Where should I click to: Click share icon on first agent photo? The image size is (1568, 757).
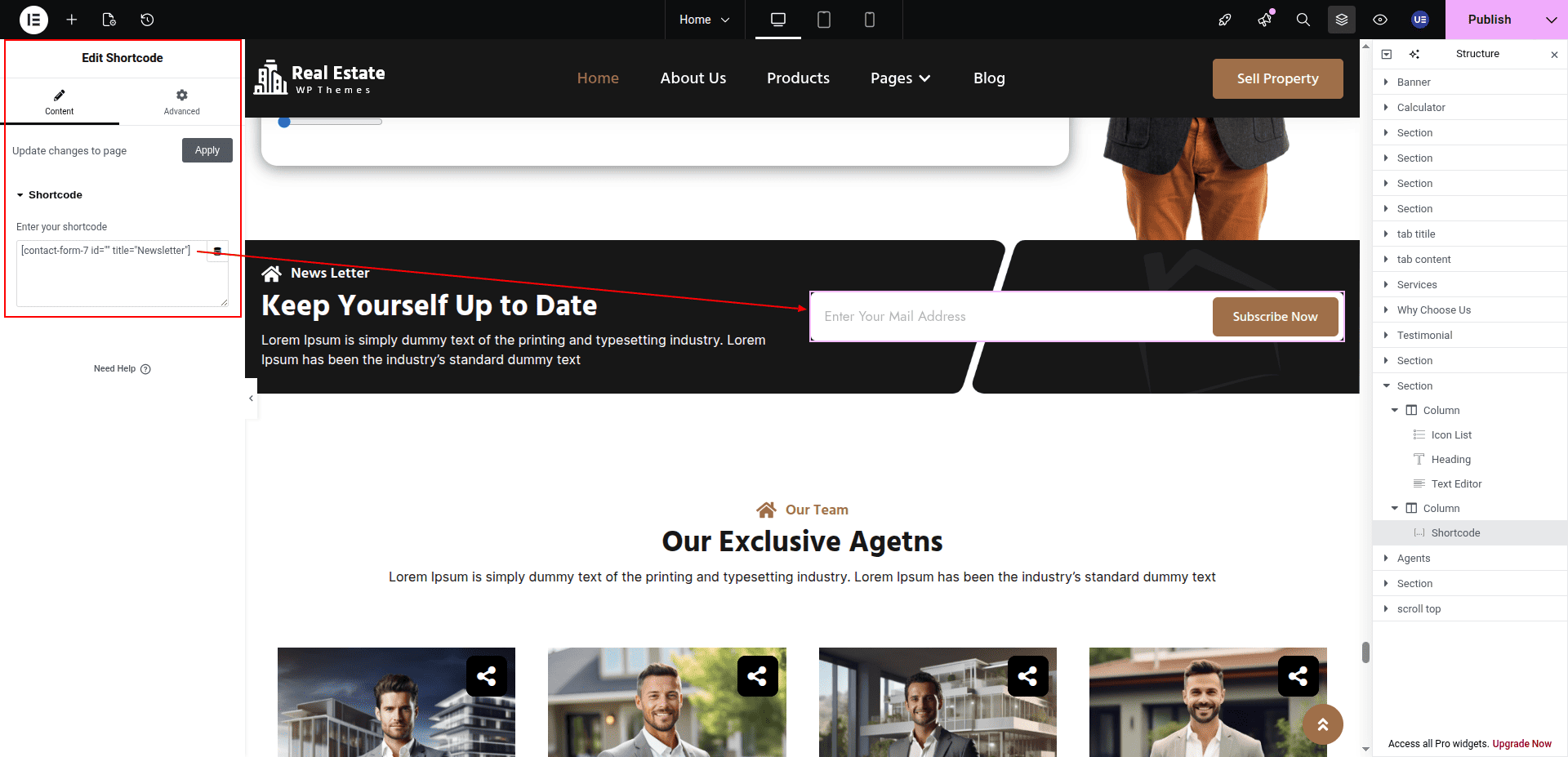tap(486, 676)
